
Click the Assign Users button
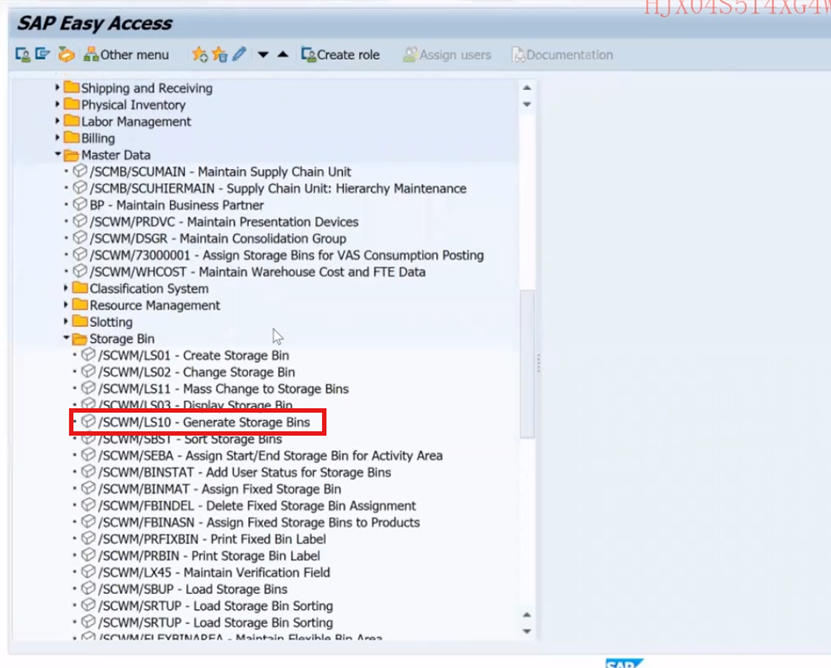(445, 55)
